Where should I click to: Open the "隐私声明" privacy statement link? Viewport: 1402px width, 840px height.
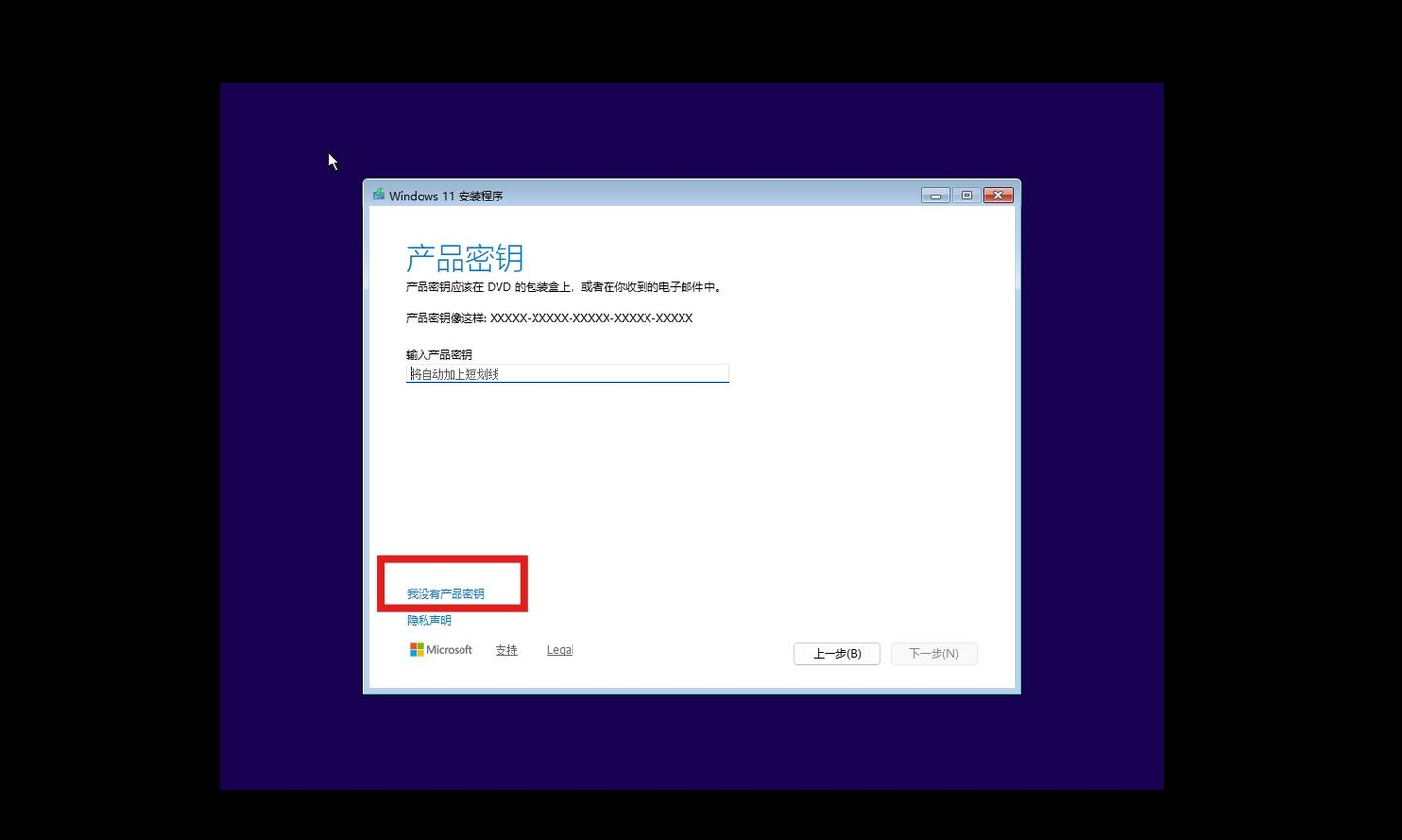tap(429, 621)
